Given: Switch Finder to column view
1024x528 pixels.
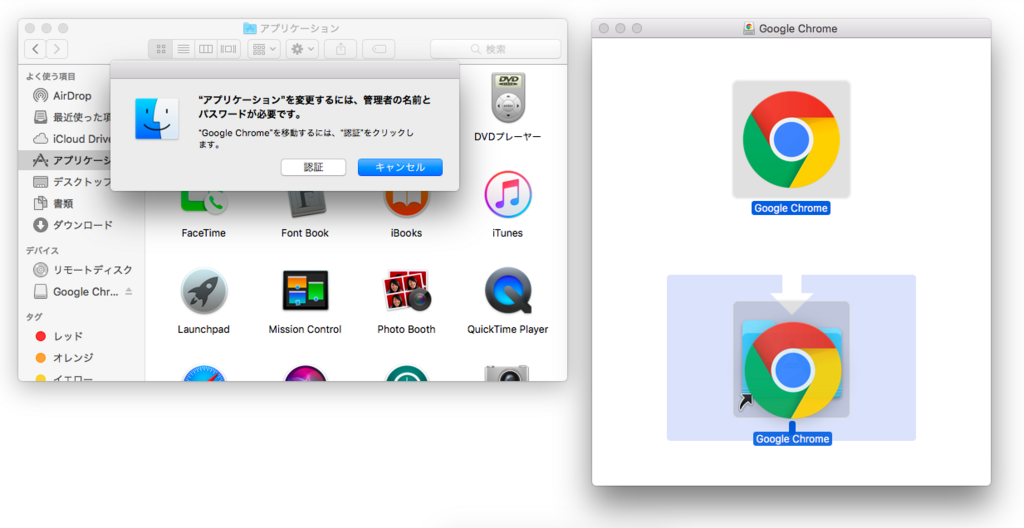Looking at the screenshot, I should click(x=206, y=49).
